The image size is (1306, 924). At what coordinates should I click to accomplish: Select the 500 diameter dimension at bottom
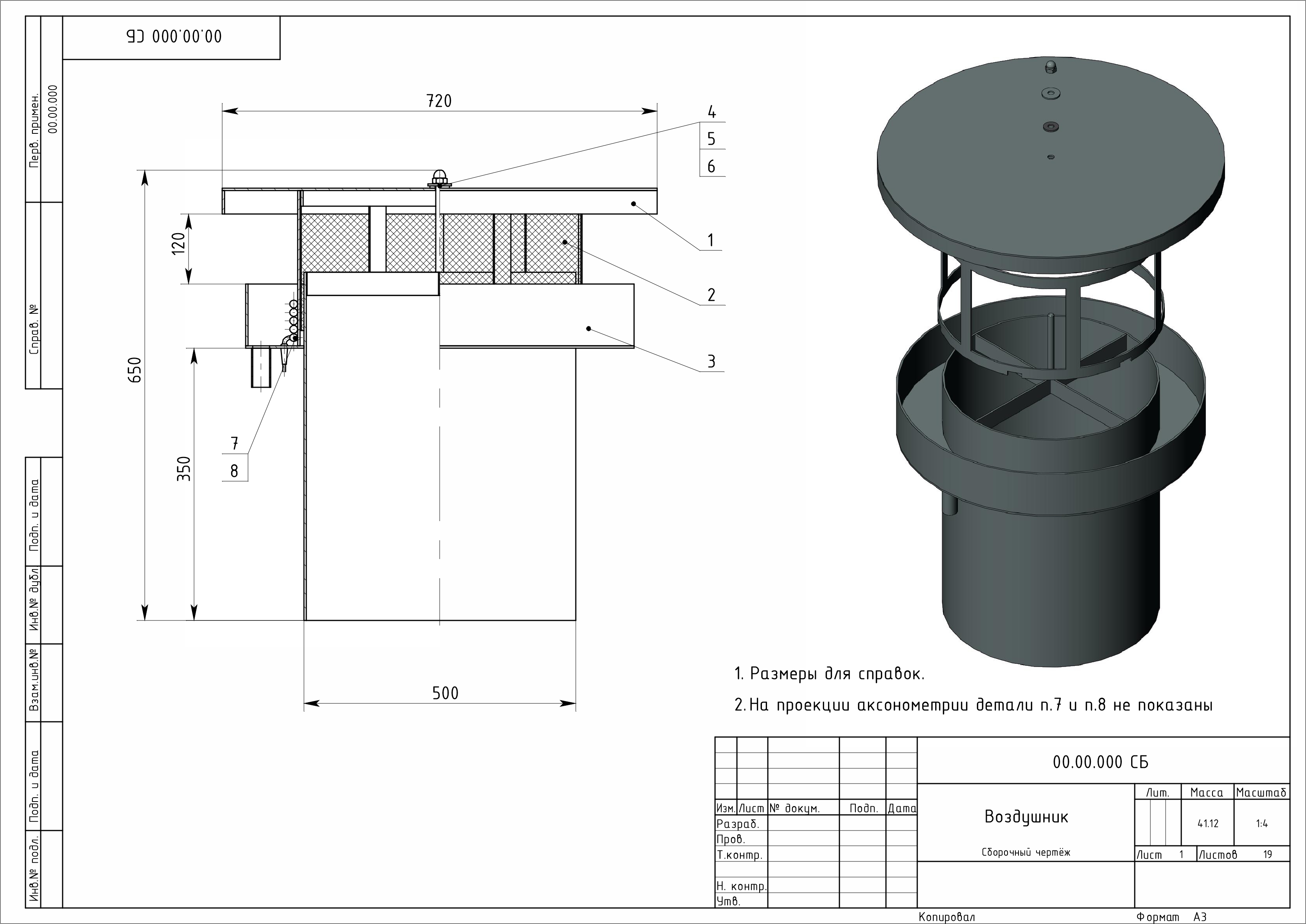[x=445, y=693]
